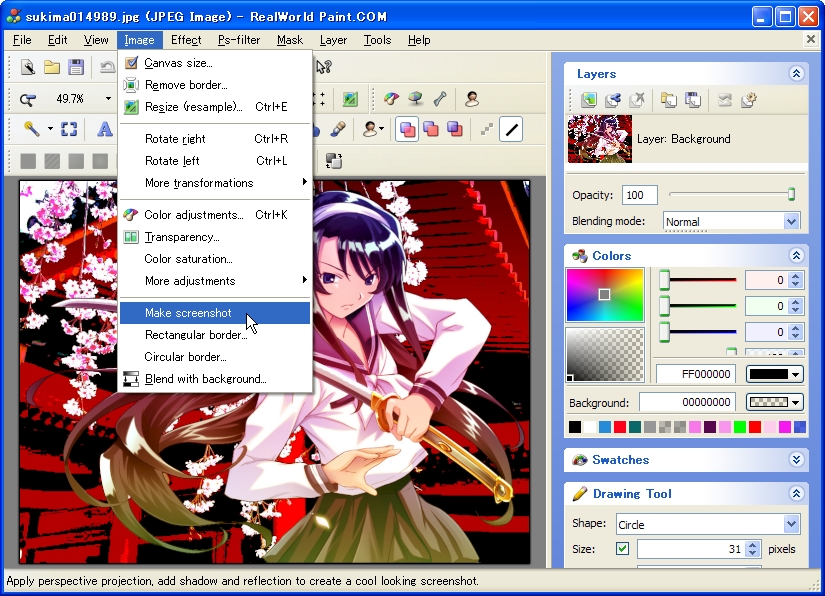Click the green image icon in toolbar
Viewport: 825px width, 596px height.
[x=350, y=99]
